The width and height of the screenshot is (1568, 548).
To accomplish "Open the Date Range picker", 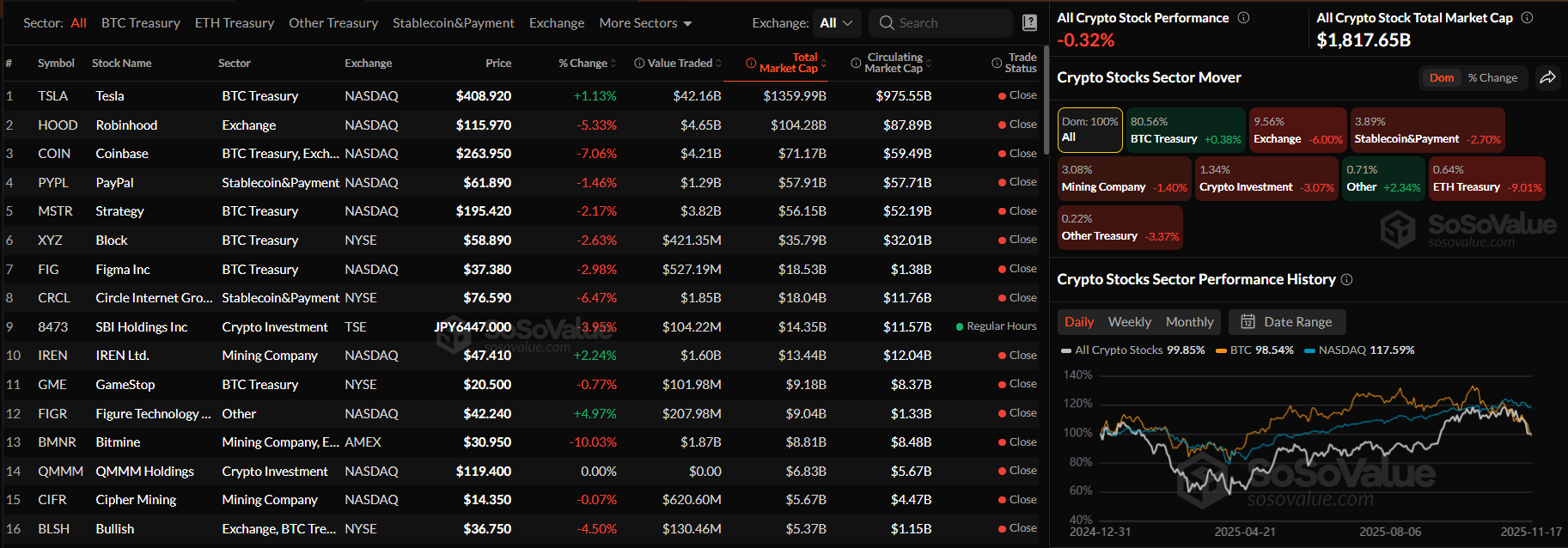I will click(1287, 322).
